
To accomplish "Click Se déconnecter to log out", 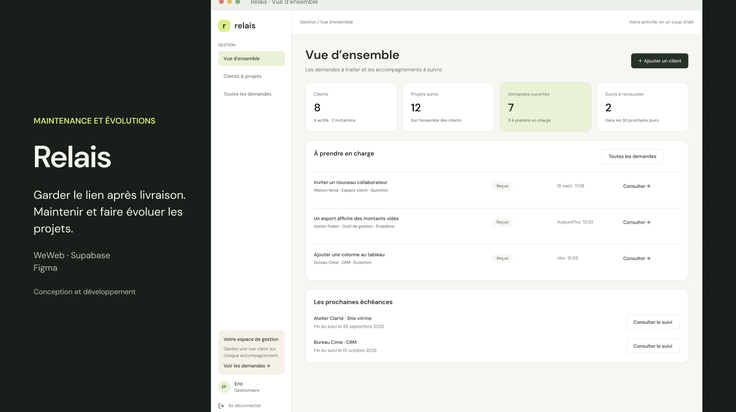I will [x=245, y=406].
